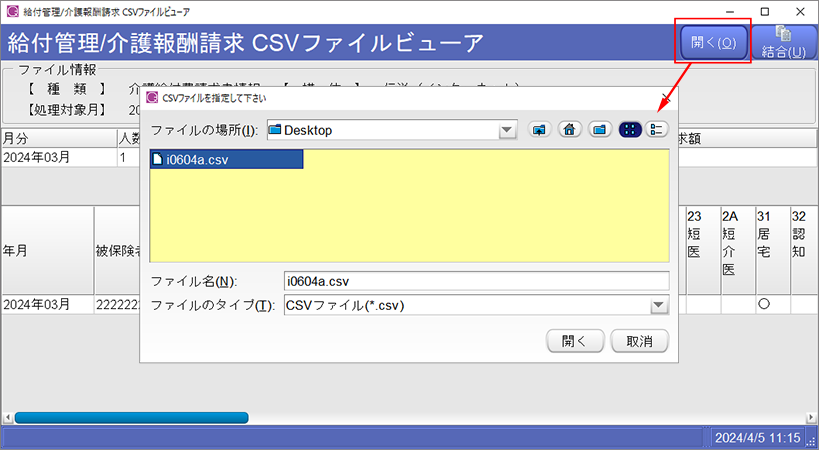819x450 pixels.
Task: Click the 開く(O) button in header
Action: (713, 42)
